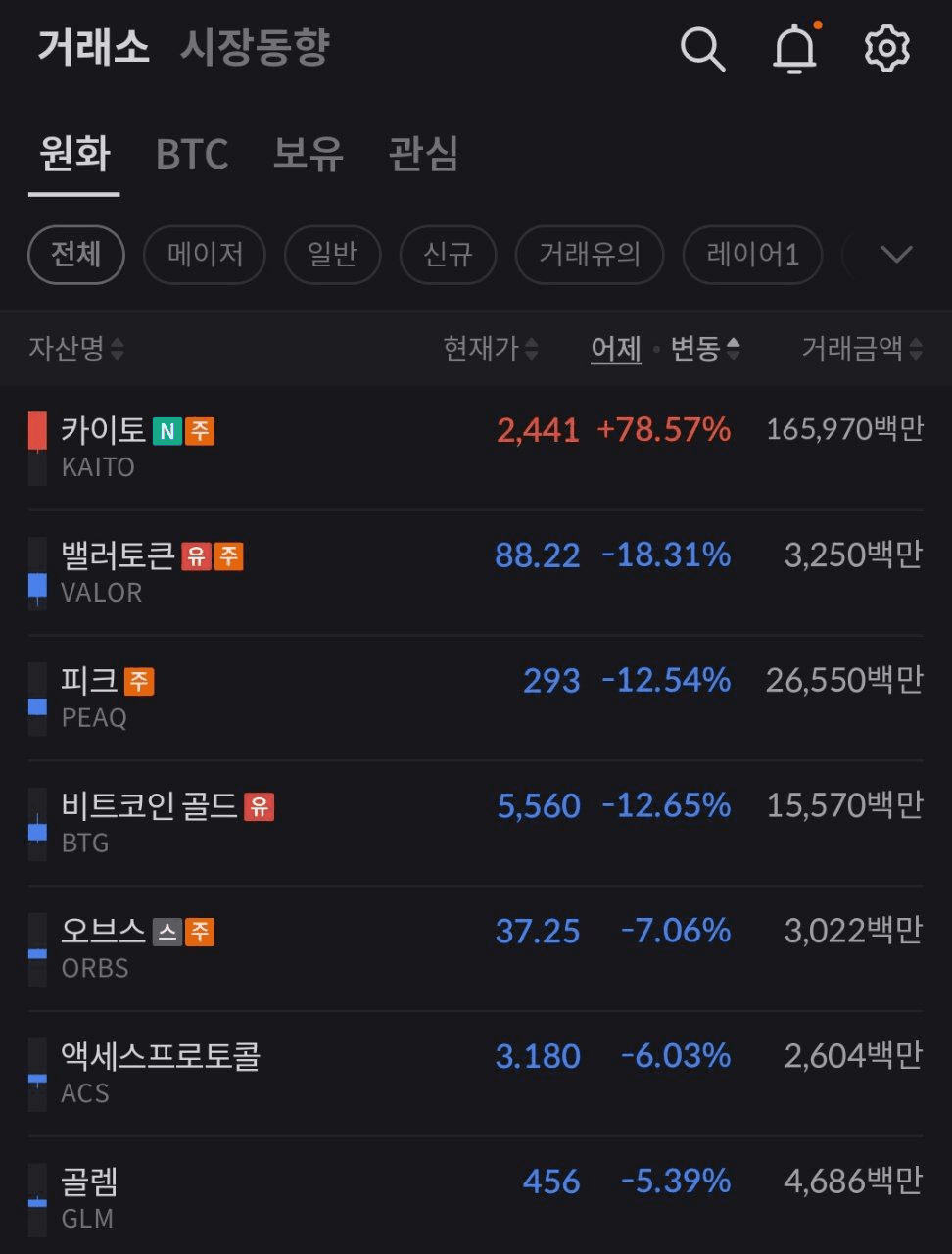Switch to the BTC market tab

192,154
